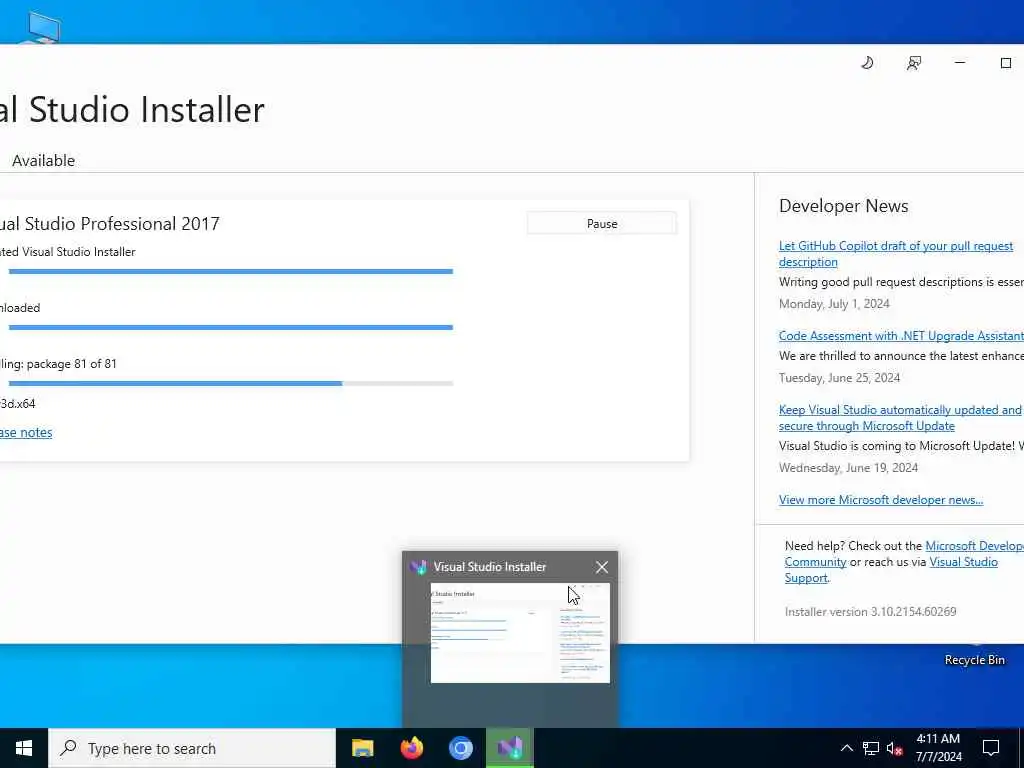Click the Monday, July 1, 2024 date
1024x768 pixels.
point(834,304)
